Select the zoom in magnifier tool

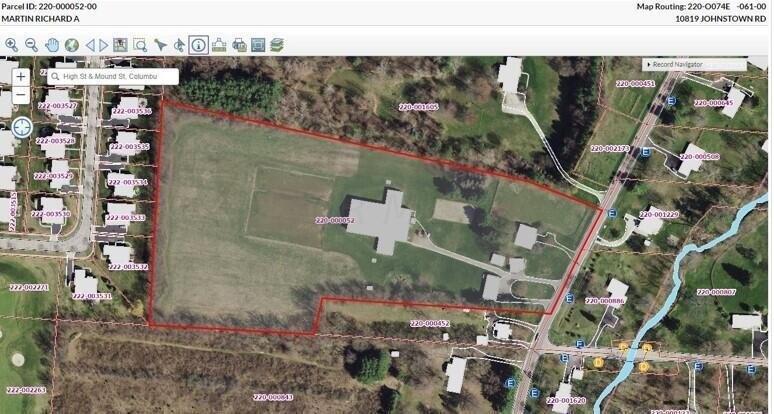pyautogui.click(x=11, y=45)
